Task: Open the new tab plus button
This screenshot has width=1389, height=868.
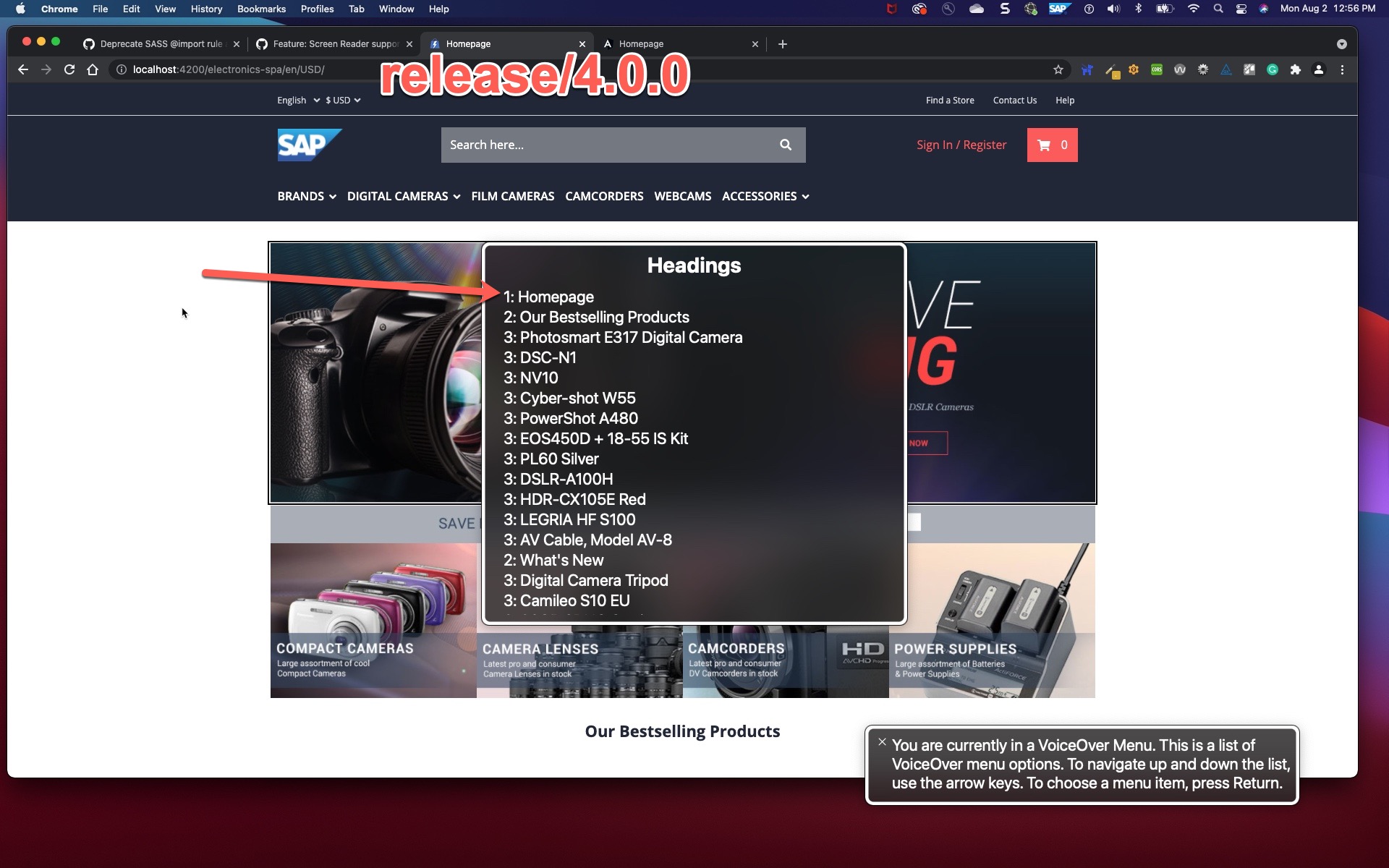Action: (782, 44)
